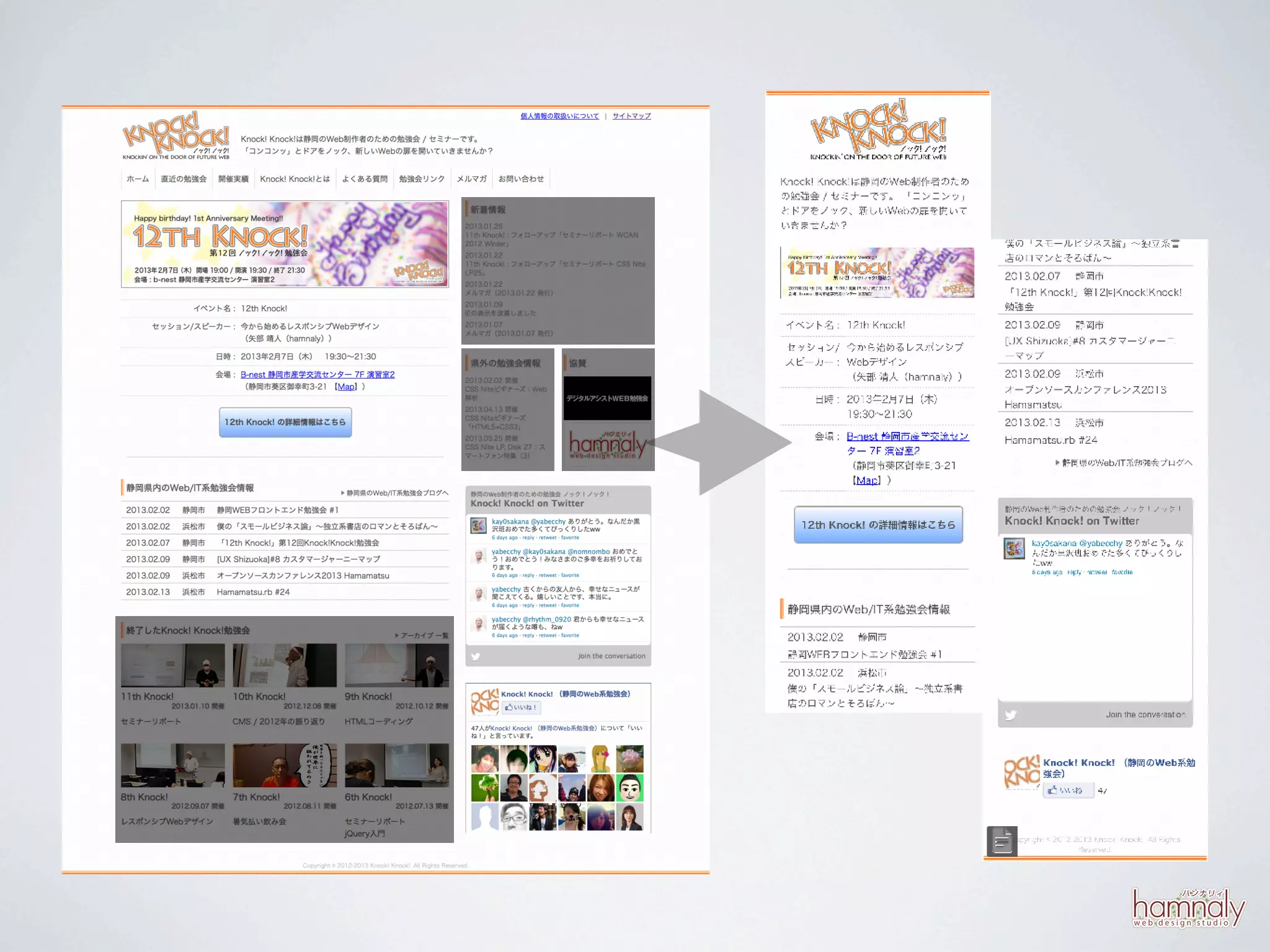Open the ホーム navigation item
Viewport: 1270px width, 952px height.
[x=138, y=179]
